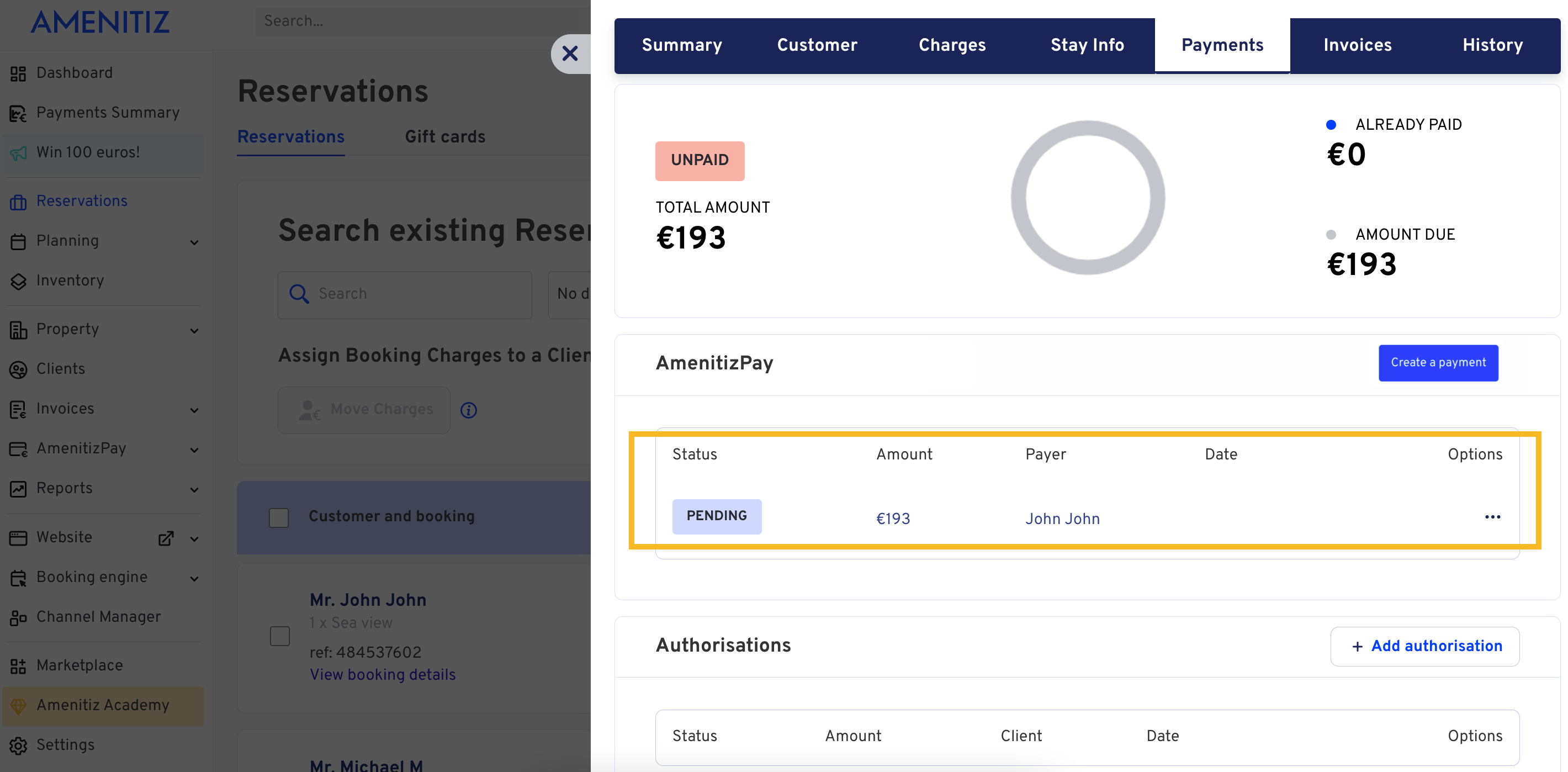The image size is (1568, 772).
Task: Click the Invoices document icon
Action: (x=18, y=409)
